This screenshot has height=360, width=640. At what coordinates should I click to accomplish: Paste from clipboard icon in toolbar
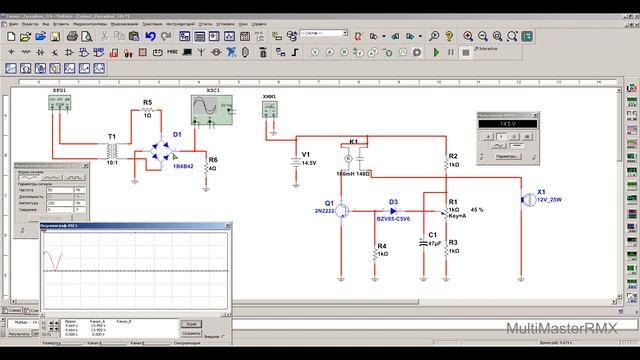click(134, 37)
